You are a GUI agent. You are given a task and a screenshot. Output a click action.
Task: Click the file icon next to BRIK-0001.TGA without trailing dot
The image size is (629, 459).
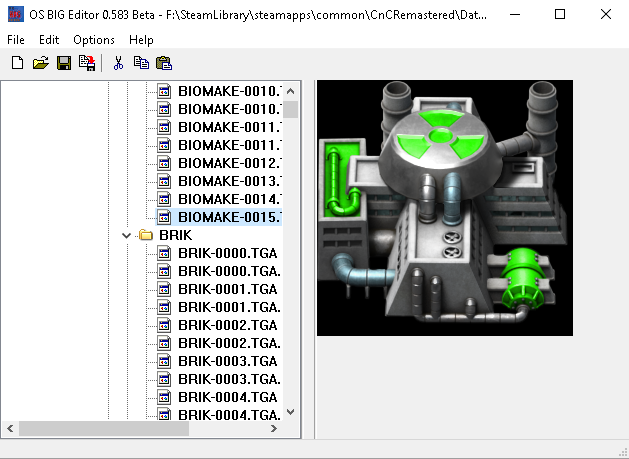(164, 289)
